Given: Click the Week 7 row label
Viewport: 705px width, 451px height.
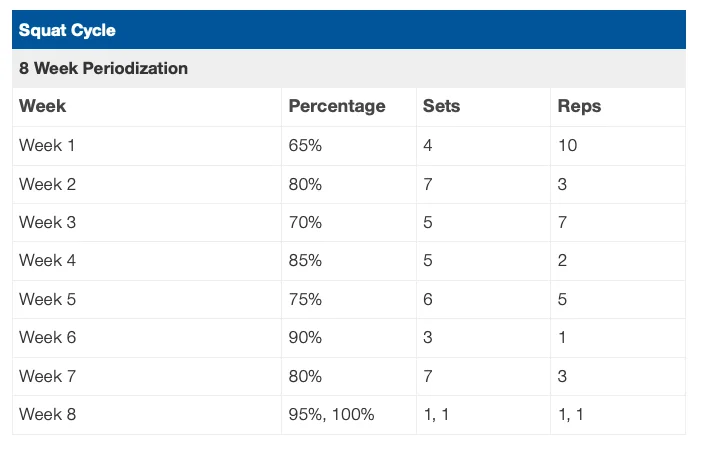Looking at the screenshot, I should 47,376.
